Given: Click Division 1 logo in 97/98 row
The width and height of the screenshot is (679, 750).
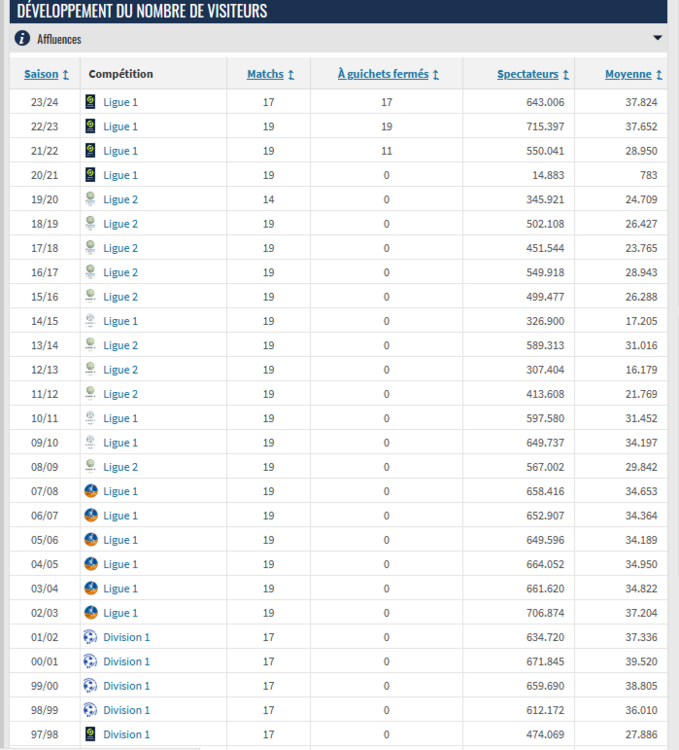Looking at the screenshot, I should (x=90, y=734).
